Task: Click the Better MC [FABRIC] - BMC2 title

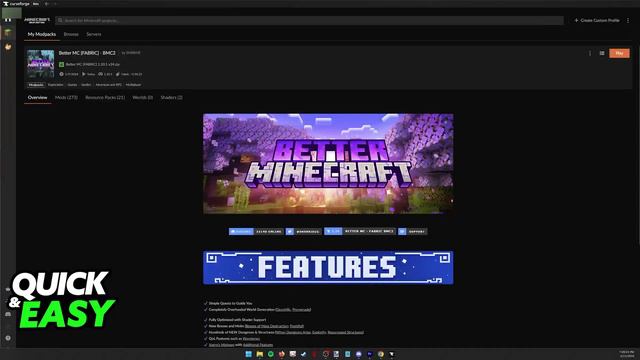Action: (87, 53)
